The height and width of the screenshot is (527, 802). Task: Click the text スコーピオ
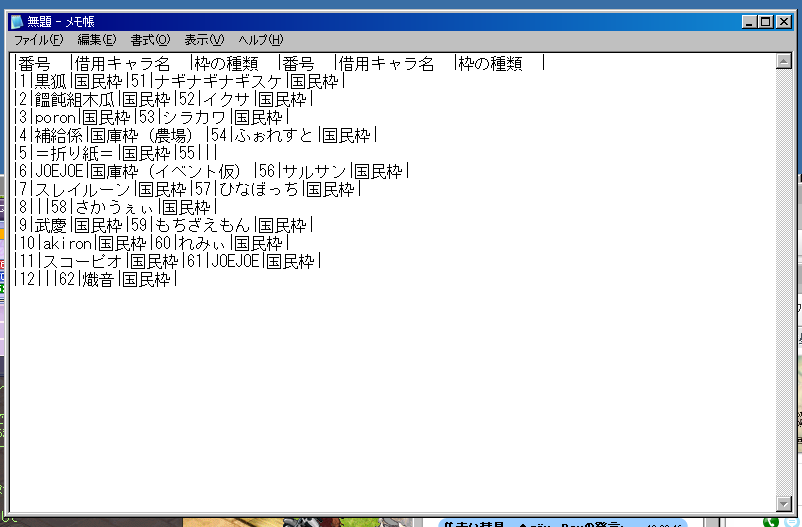(83, 261)
